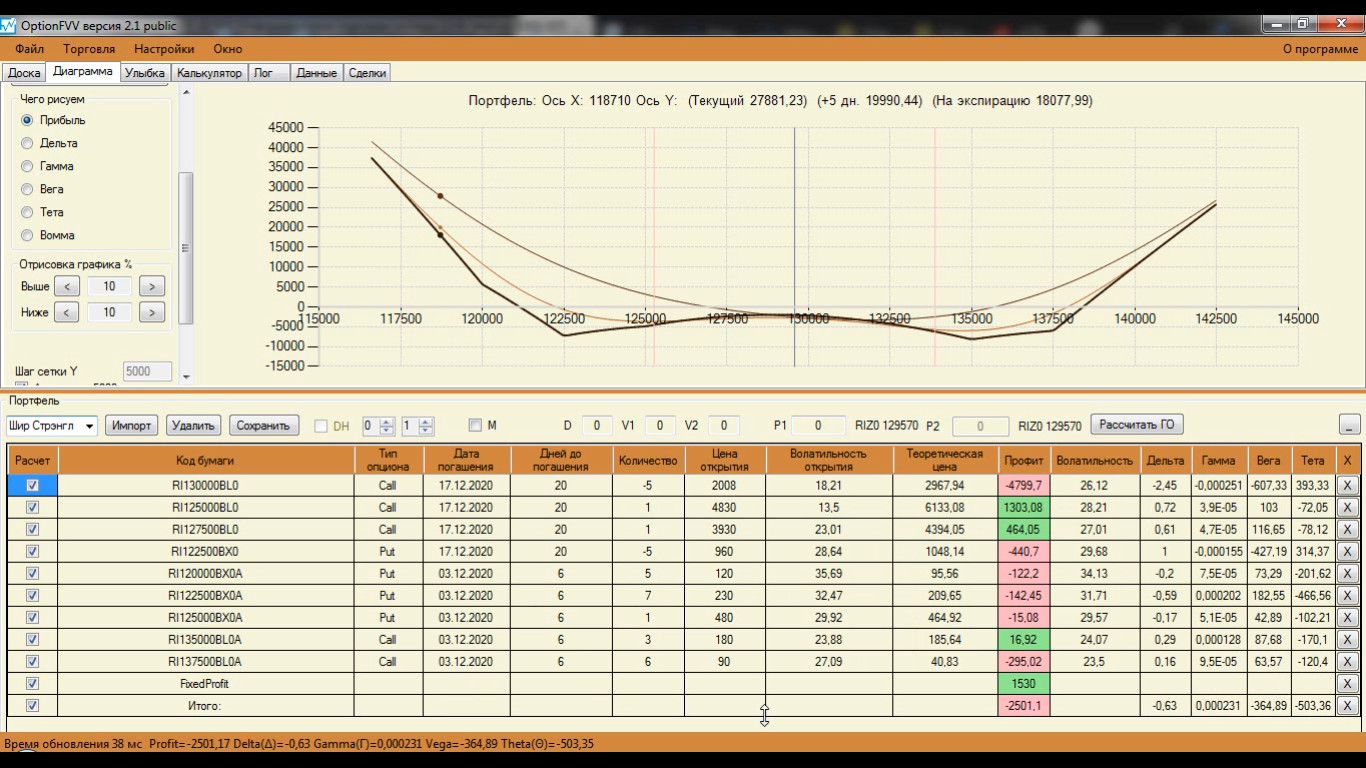Click the Шаг сетки Y input field
The image size is (1366, 768).
147,371
